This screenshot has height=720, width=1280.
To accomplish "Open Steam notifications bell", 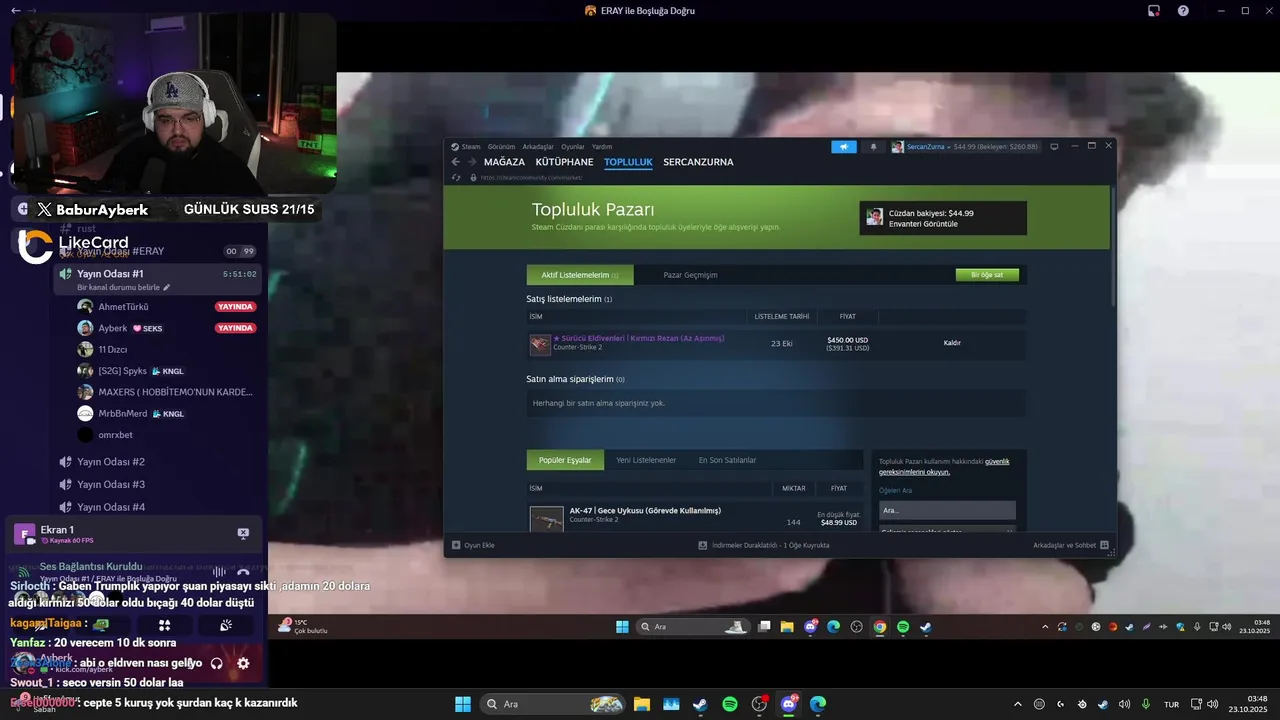I will tap(873, 147).
